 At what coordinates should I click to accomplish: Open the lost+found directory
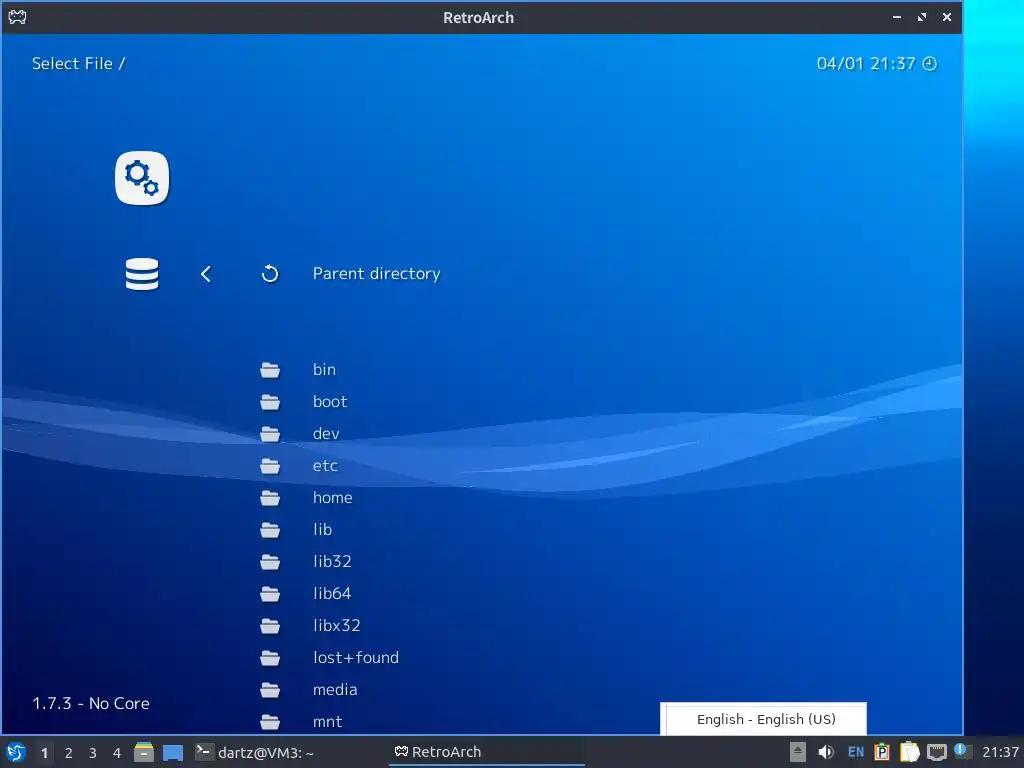(356, 658)
